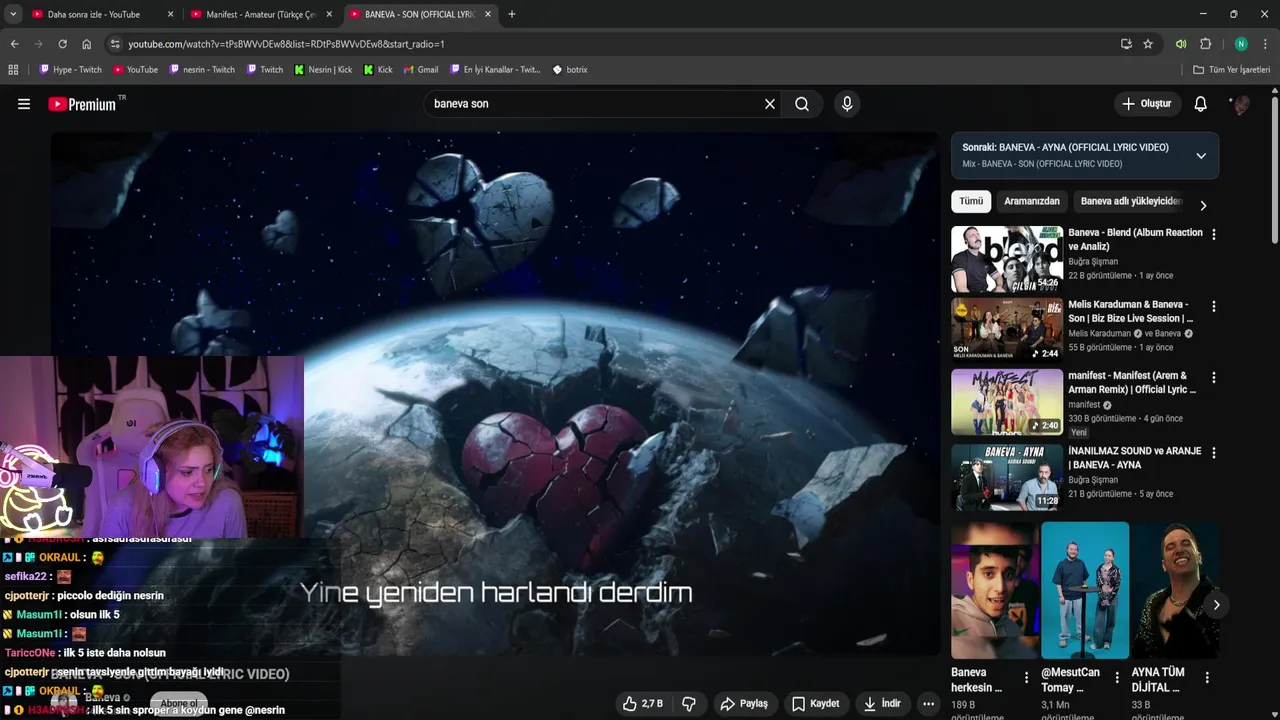Screen dimensions: 1280x720
Task: Download the video with İndir
Action: coord(882,704)
